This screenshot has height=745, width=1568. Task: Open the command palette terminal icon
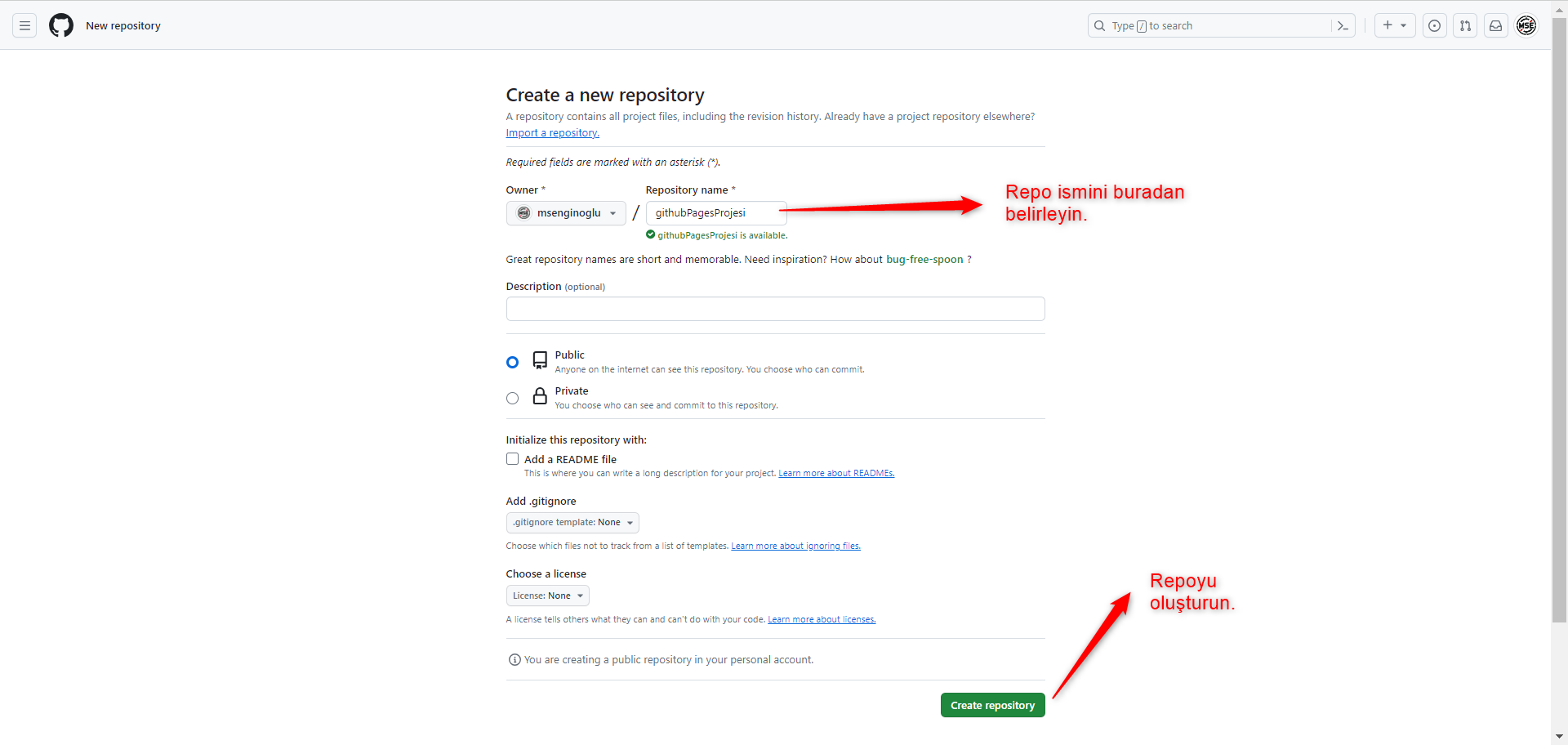[x=1343, y=25]
